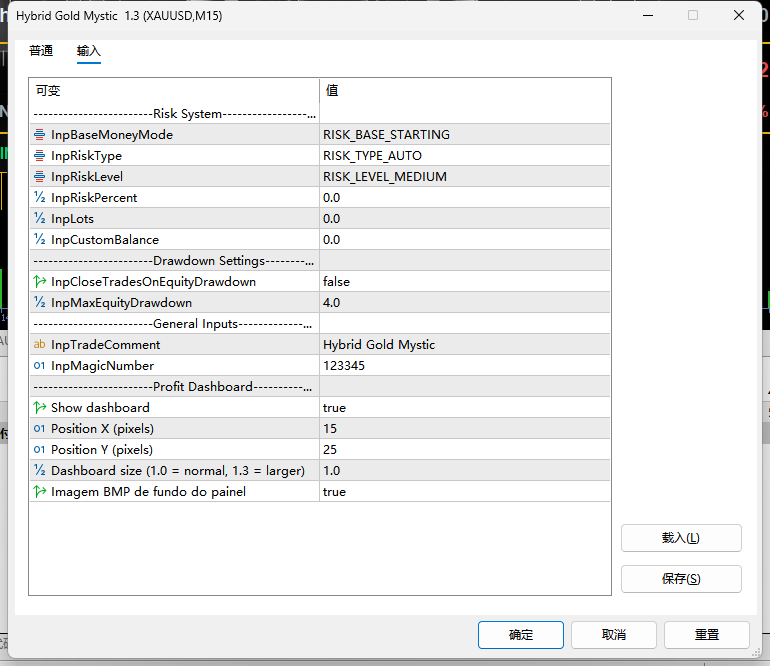Select the InpLots parameter name
This screenshot has height=666, width=770.
(72, 219)
